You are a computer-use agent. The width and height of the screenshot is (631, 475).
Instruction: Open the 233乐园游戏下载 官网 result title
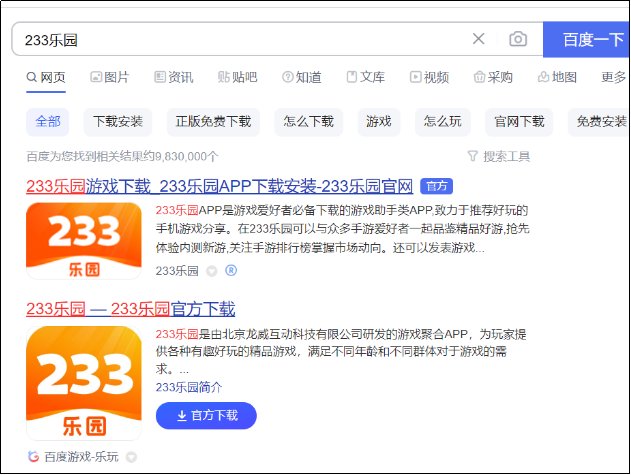220,186
